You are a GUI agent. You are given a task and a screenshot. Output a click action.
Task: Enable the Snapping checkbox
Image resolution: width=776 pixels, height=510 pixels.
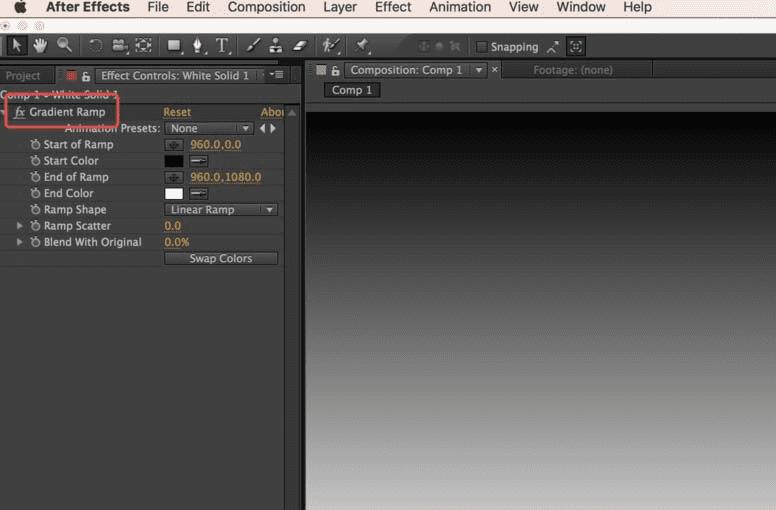(482, 47)
